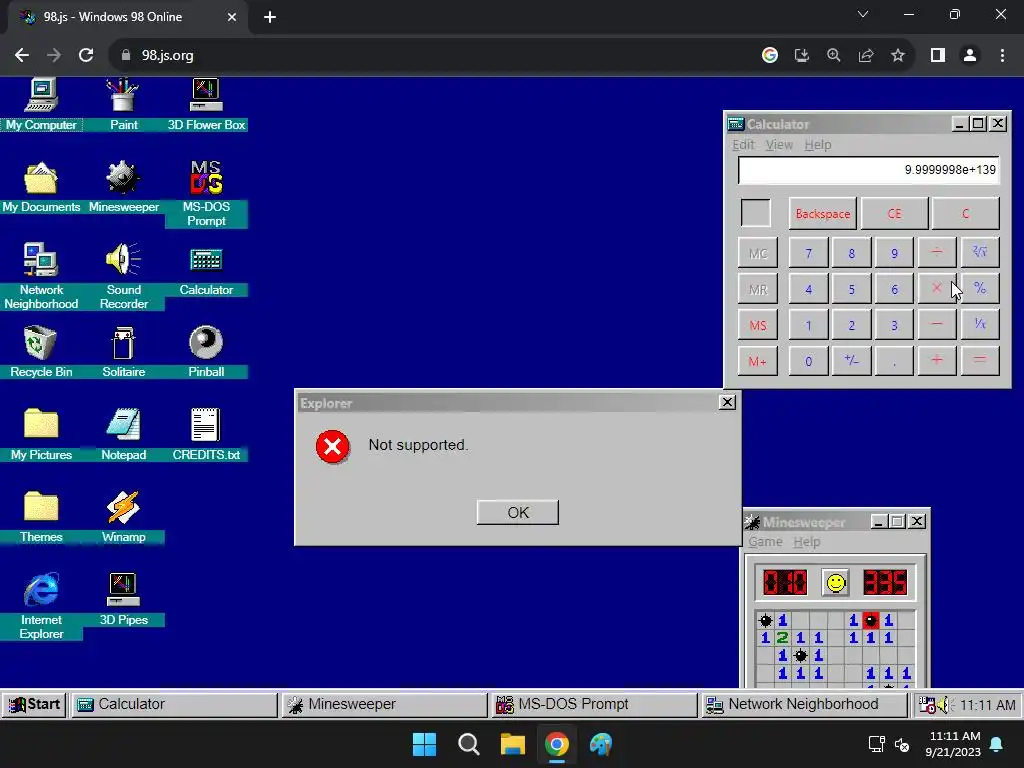Open Windows 11 notification bell
Image resolution: width=1024 pixels, height=768 pixels.
point(997,744)
